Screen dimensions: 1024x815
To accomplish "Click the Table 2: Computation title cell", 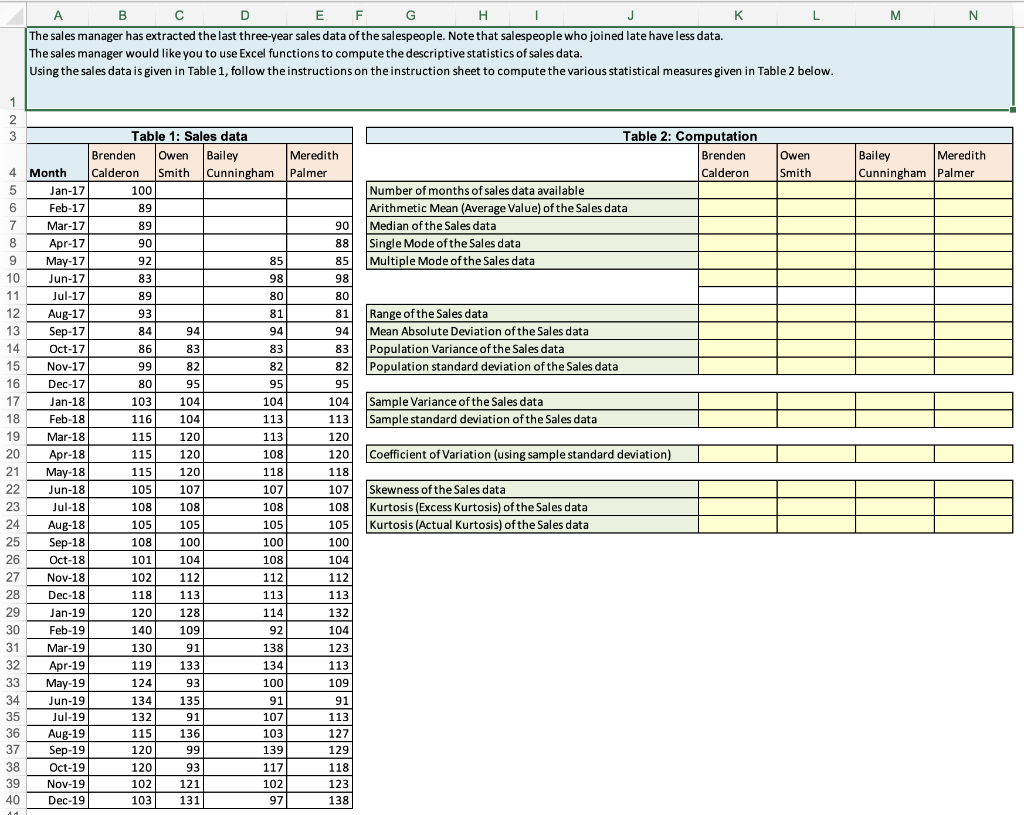I will pyautogui.click(x=690, y=136).
